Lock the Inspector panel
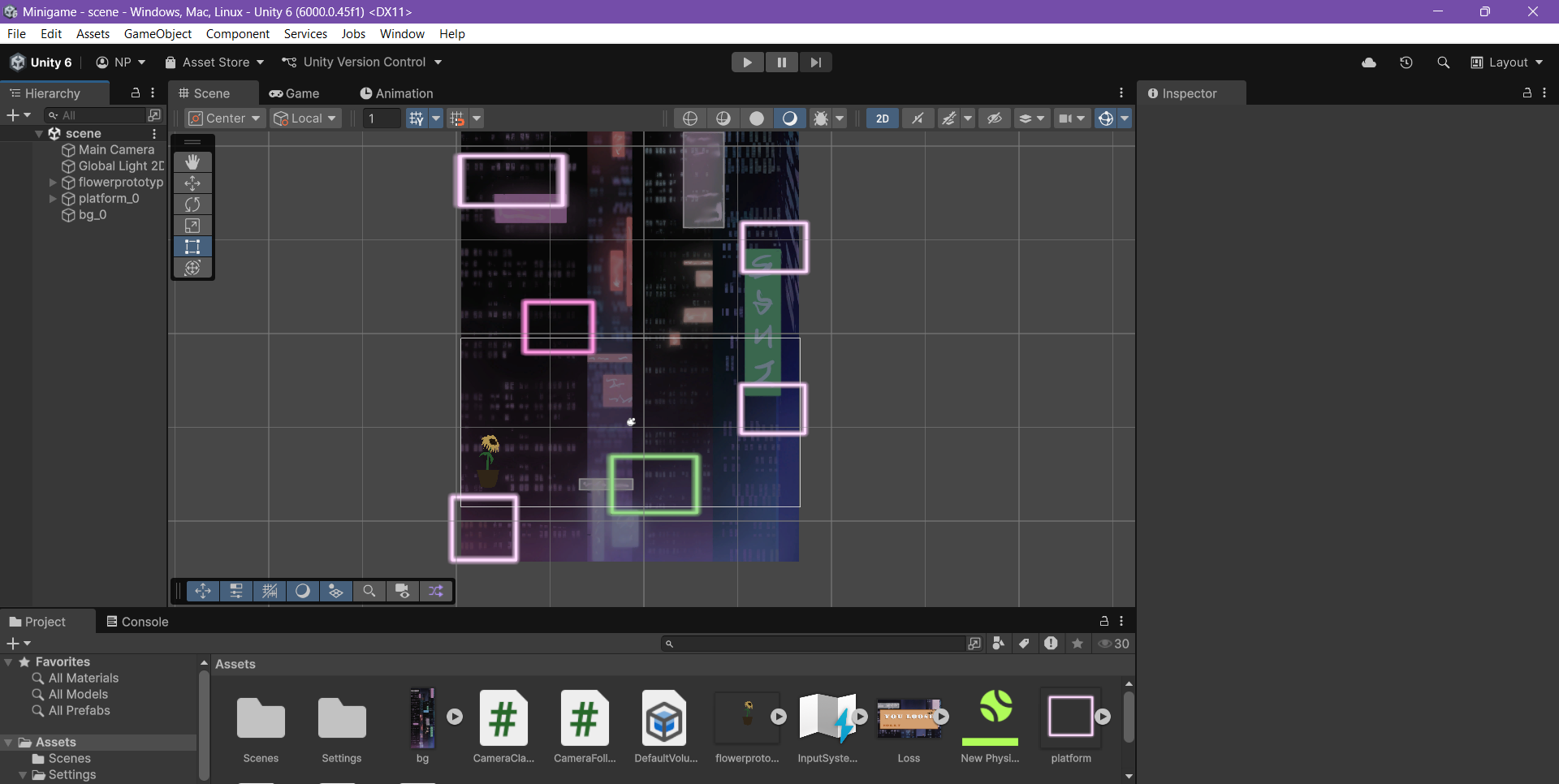 point(1527,93)
